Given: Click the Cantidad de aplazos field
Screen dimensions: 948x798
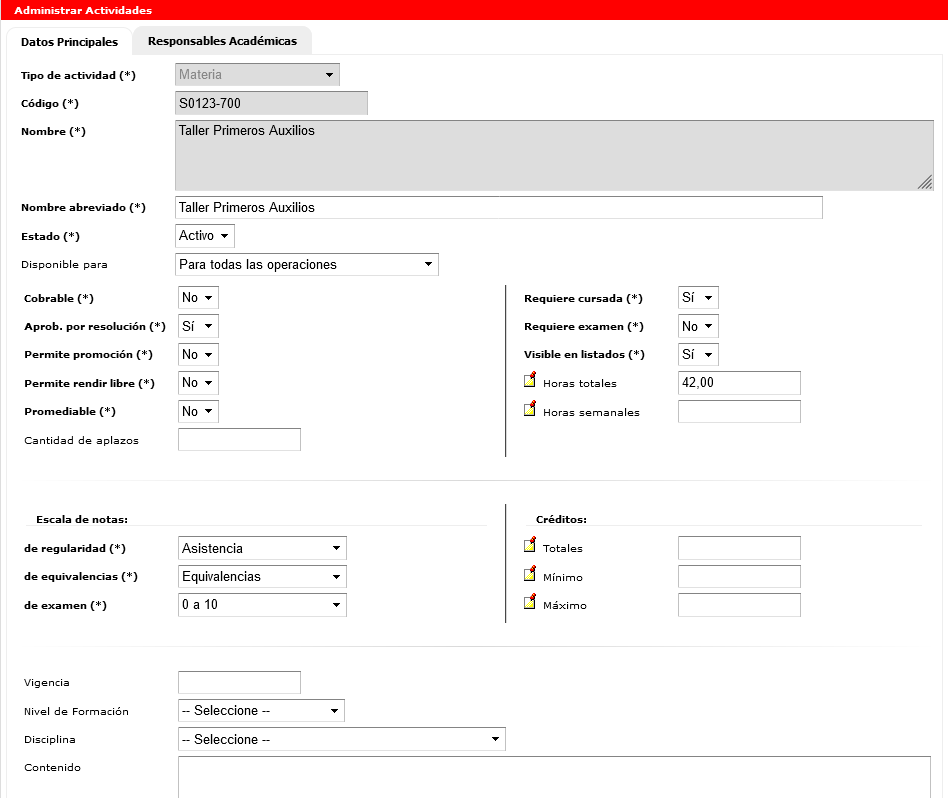Looking at the screenshot, I should 239,440.
